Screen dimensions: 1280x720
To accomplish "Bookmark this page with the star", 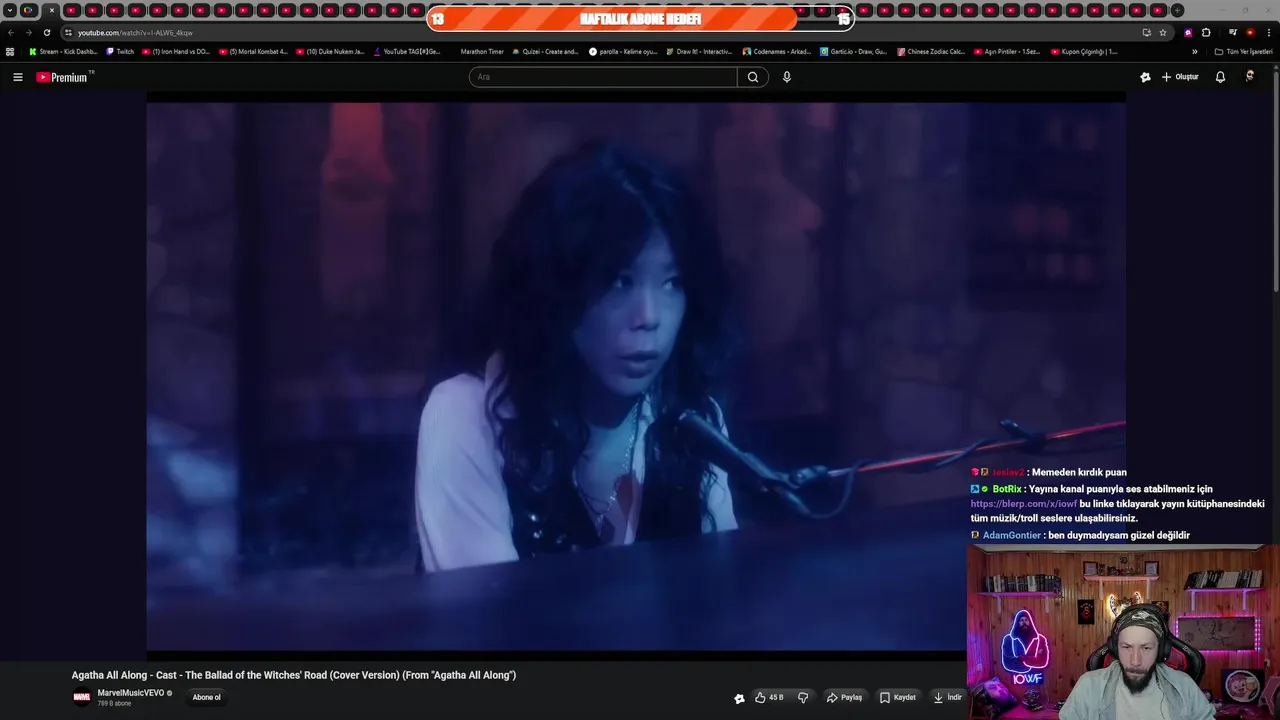I will (1163, 32).
